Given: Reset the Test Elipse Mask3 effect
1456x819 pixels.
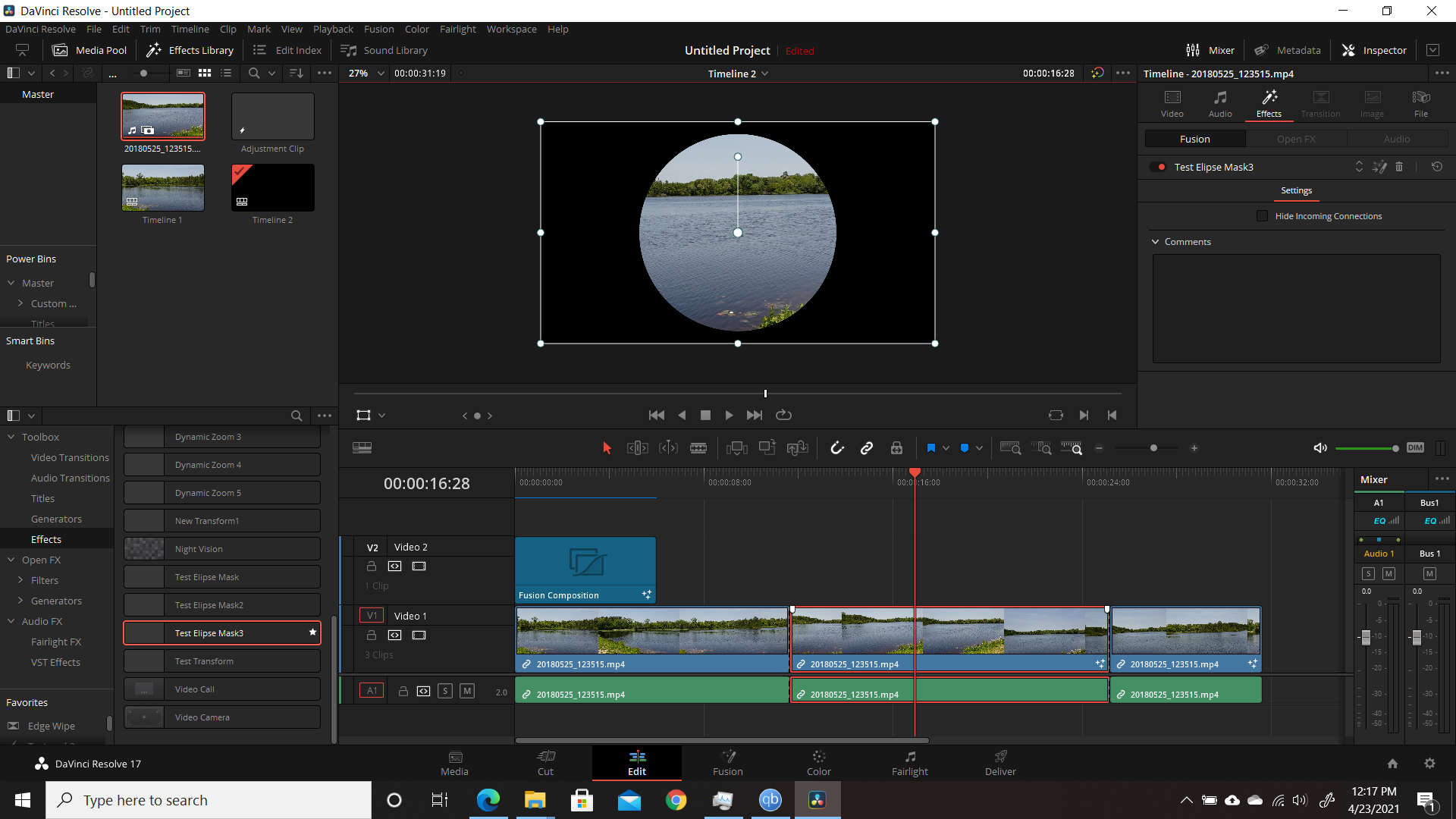Looking at the screenshot, I should point(1437,167).
